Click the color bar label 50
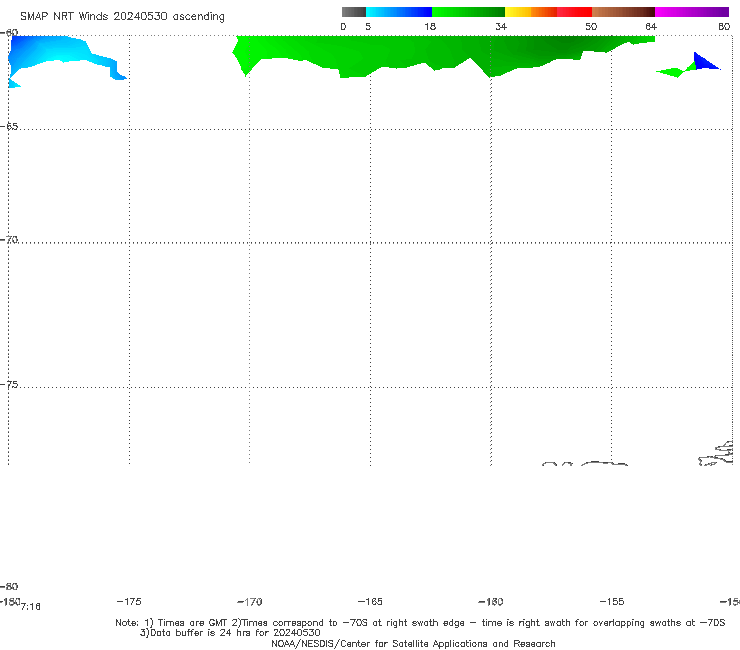Viewport: 740px width, 650px height. point(591,26)
